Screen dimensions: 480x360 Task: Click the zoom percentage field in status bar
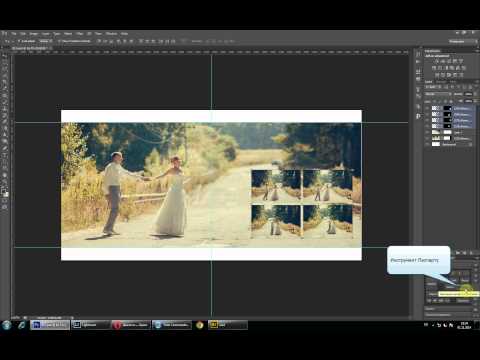click(x=16, y=318)
